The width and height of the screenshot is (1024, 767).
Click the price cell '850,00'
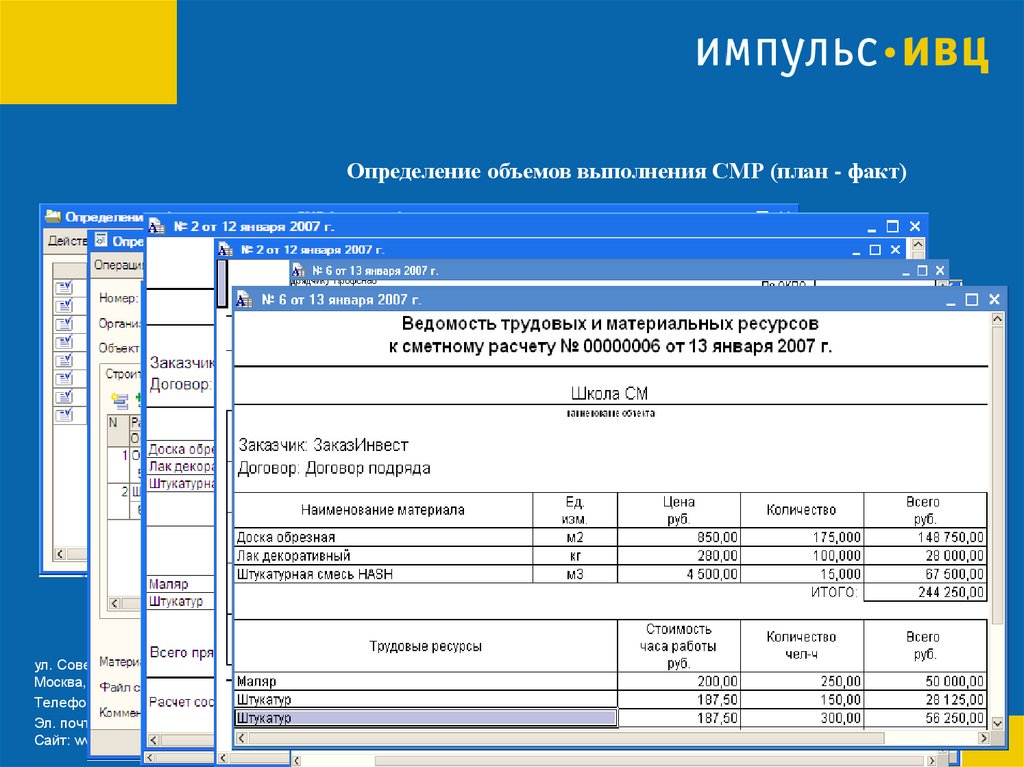pyautogui.click(x=679, y=537)
